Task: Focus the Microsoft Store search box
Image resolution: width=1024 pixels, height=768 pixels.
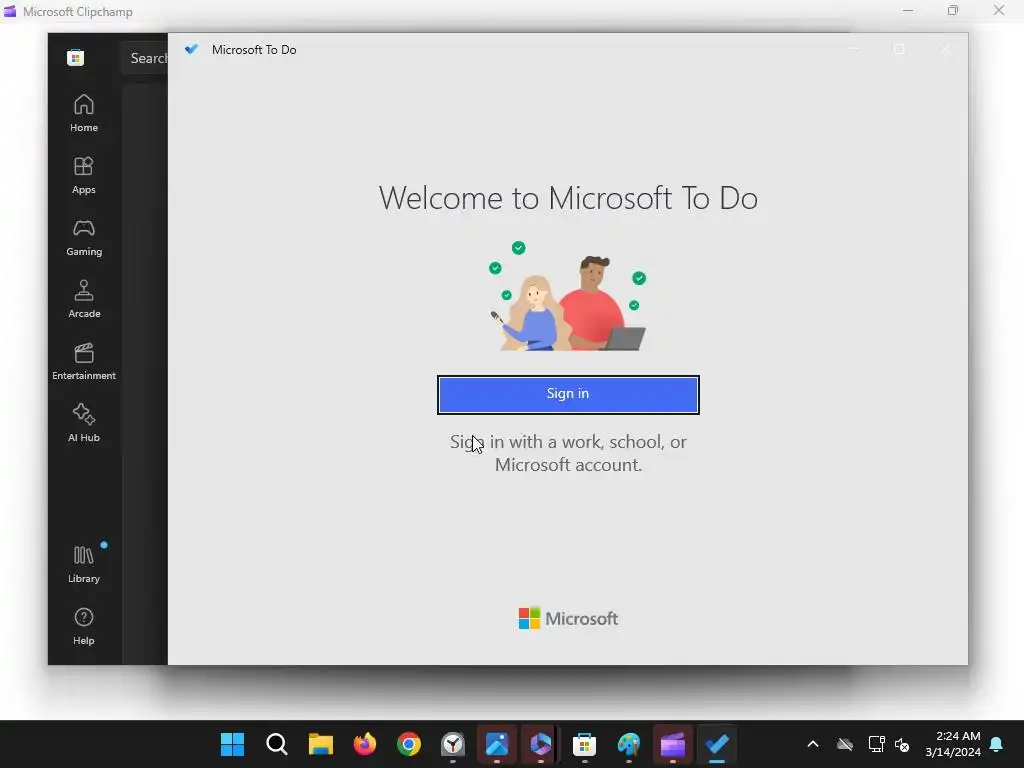Action: pos(144,58)
